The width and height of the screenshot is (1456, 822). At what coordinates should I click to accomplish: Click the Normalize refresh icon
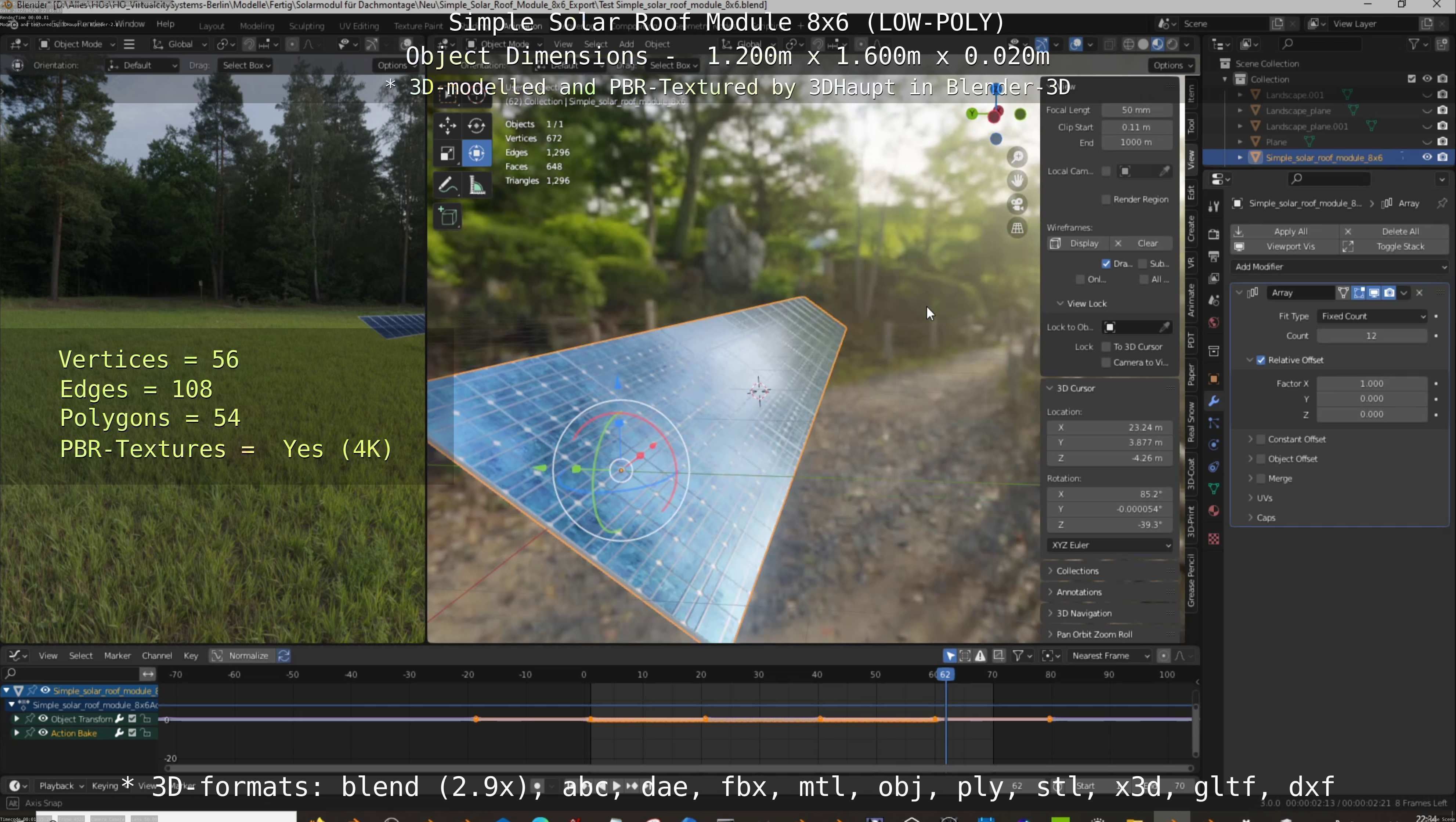pyautogui.click(x=284, y=655)
